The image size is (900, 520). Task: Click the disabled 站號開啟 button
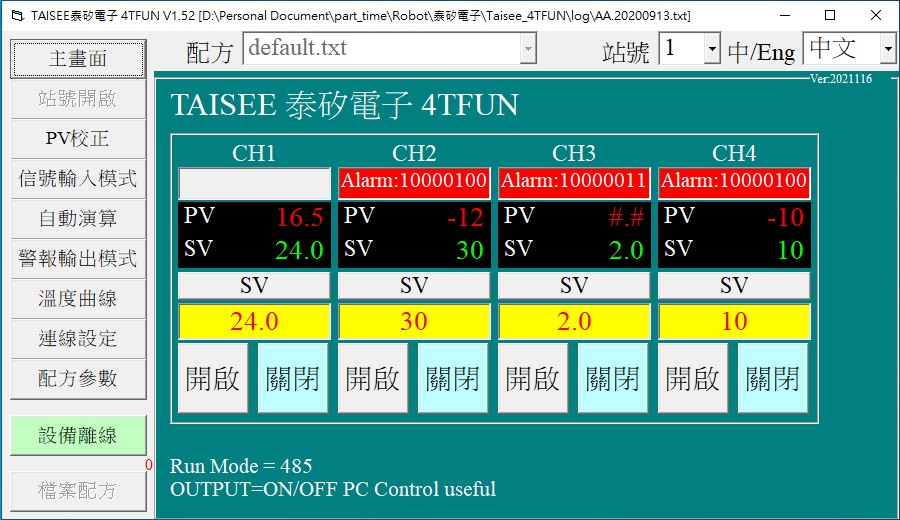coord(77,99)
